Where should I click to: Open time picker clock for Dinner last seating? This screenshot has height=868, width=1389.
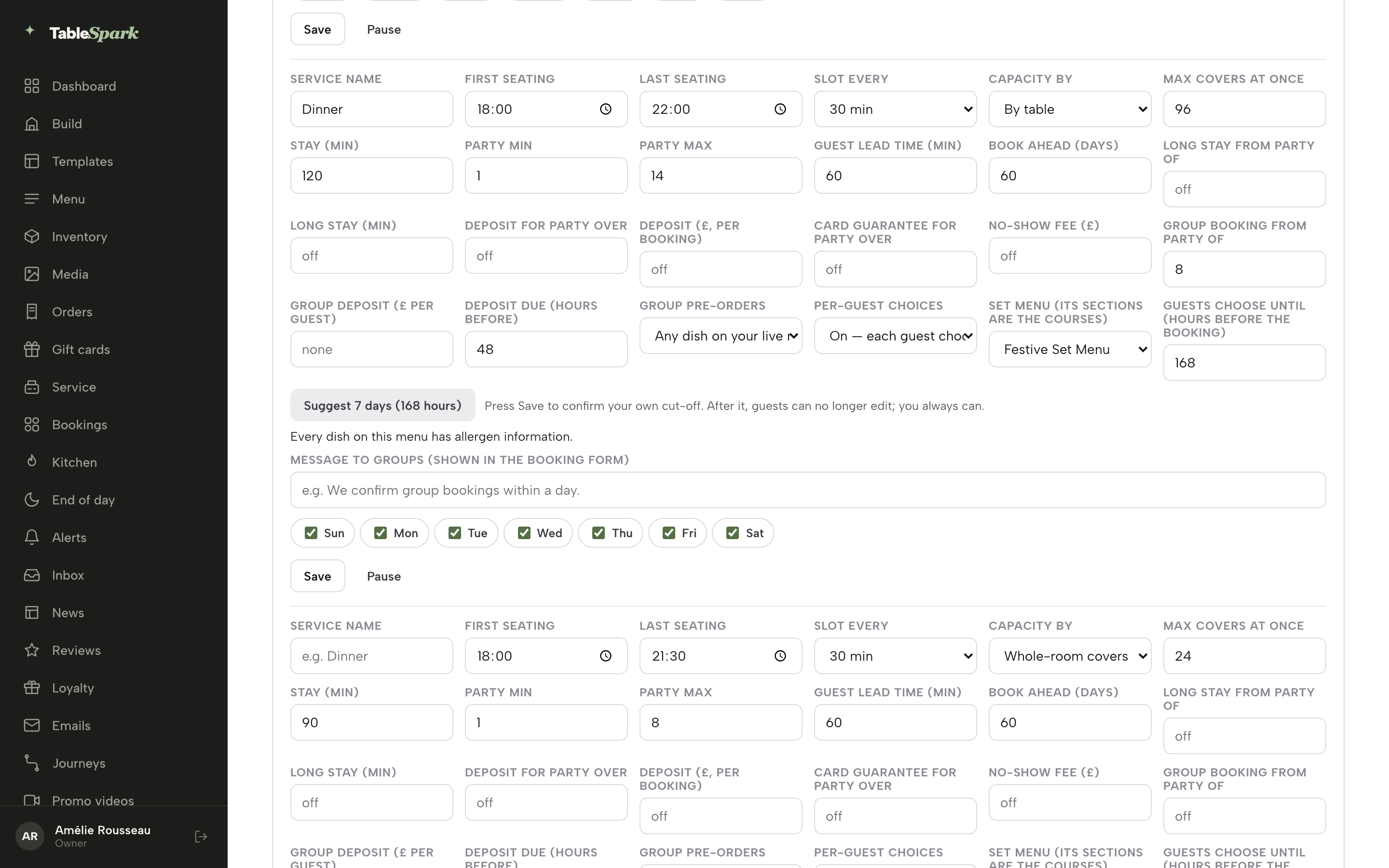point(780,109)
